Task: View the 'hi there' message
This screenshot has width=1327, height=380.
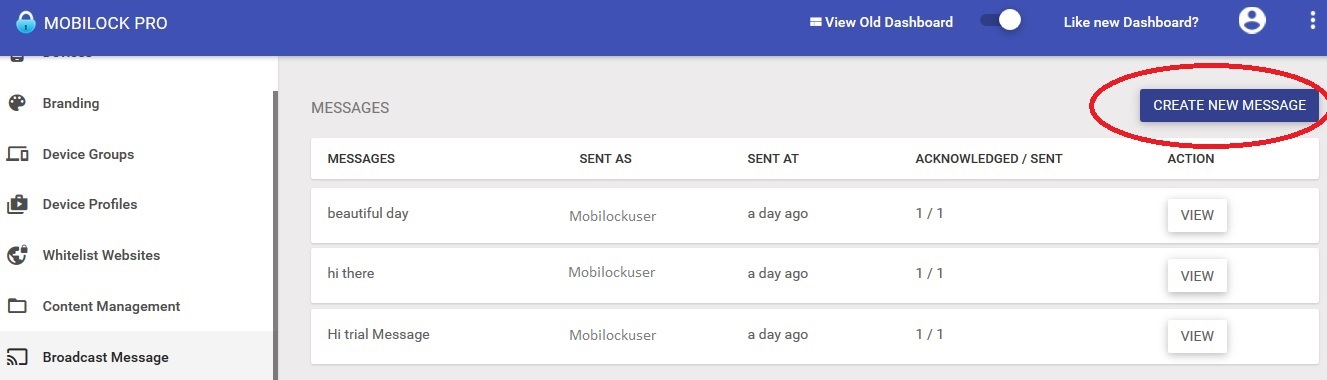Action: point(1197,276)
